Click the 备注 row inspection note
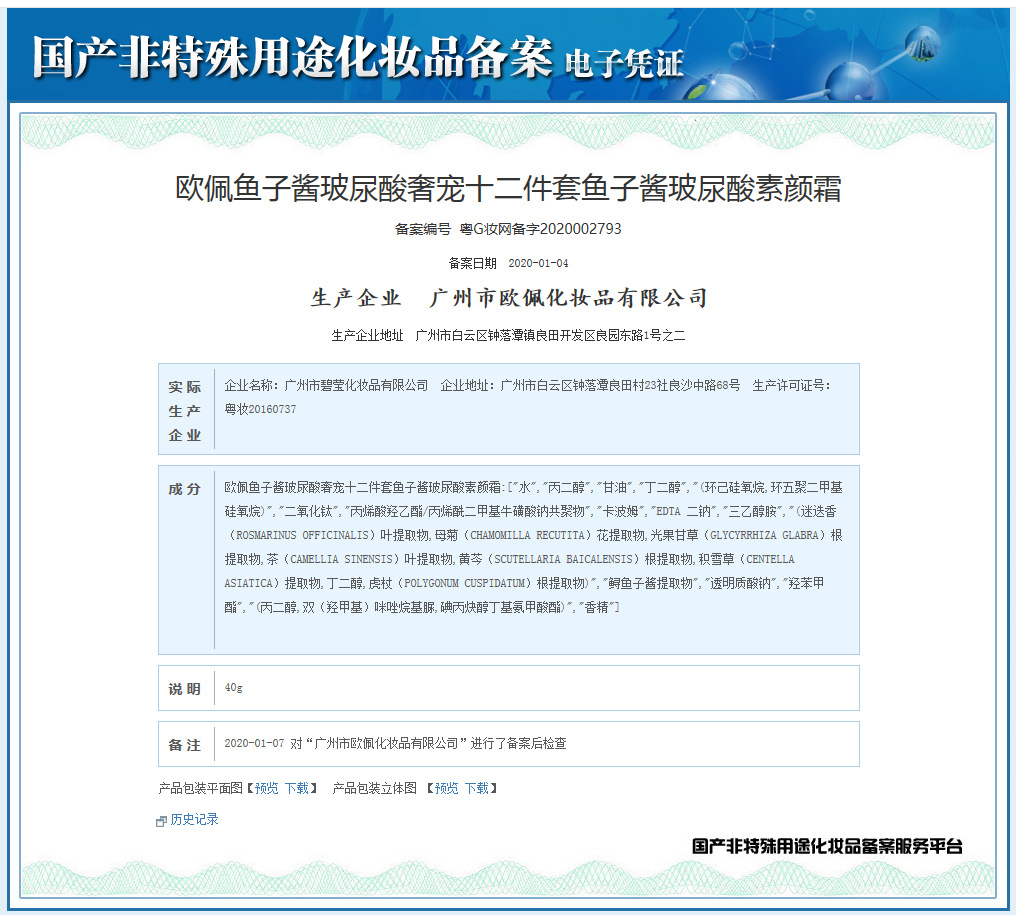 click(396, 744)
